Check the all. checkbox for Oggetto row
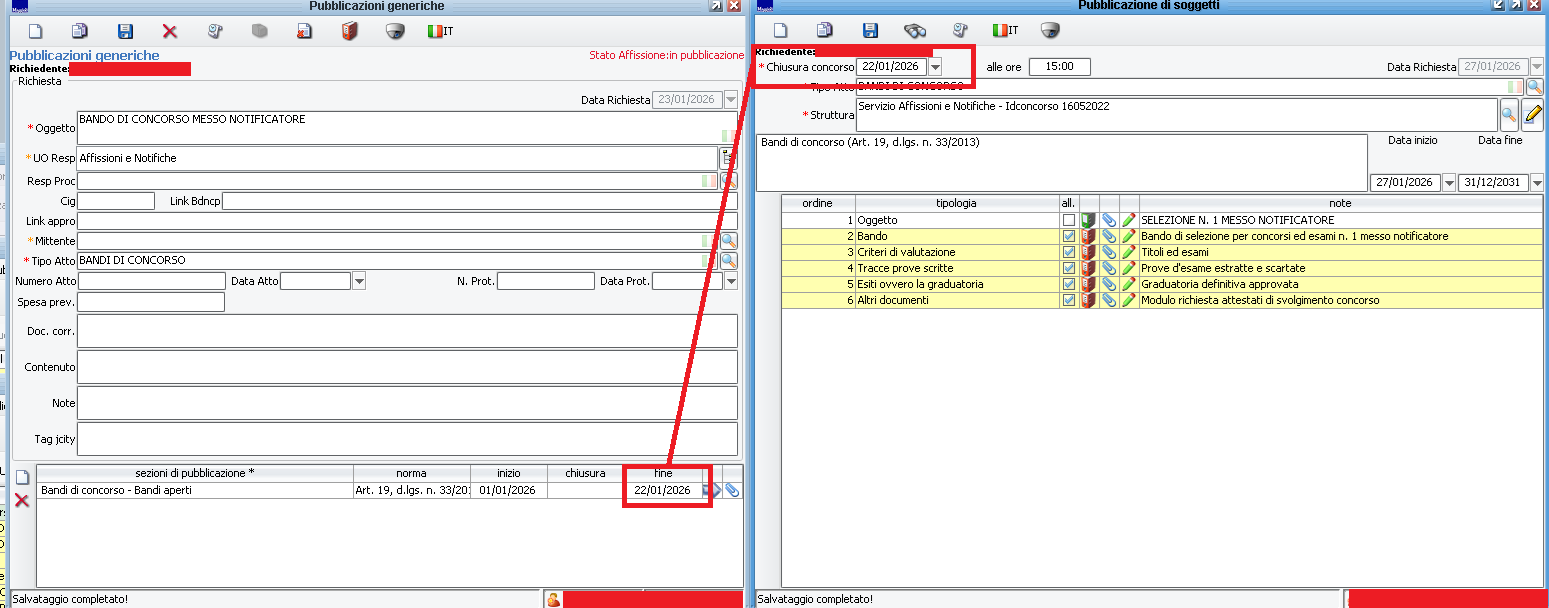The height and width of the screenshot is (608, 1549). coord(1069,220)
